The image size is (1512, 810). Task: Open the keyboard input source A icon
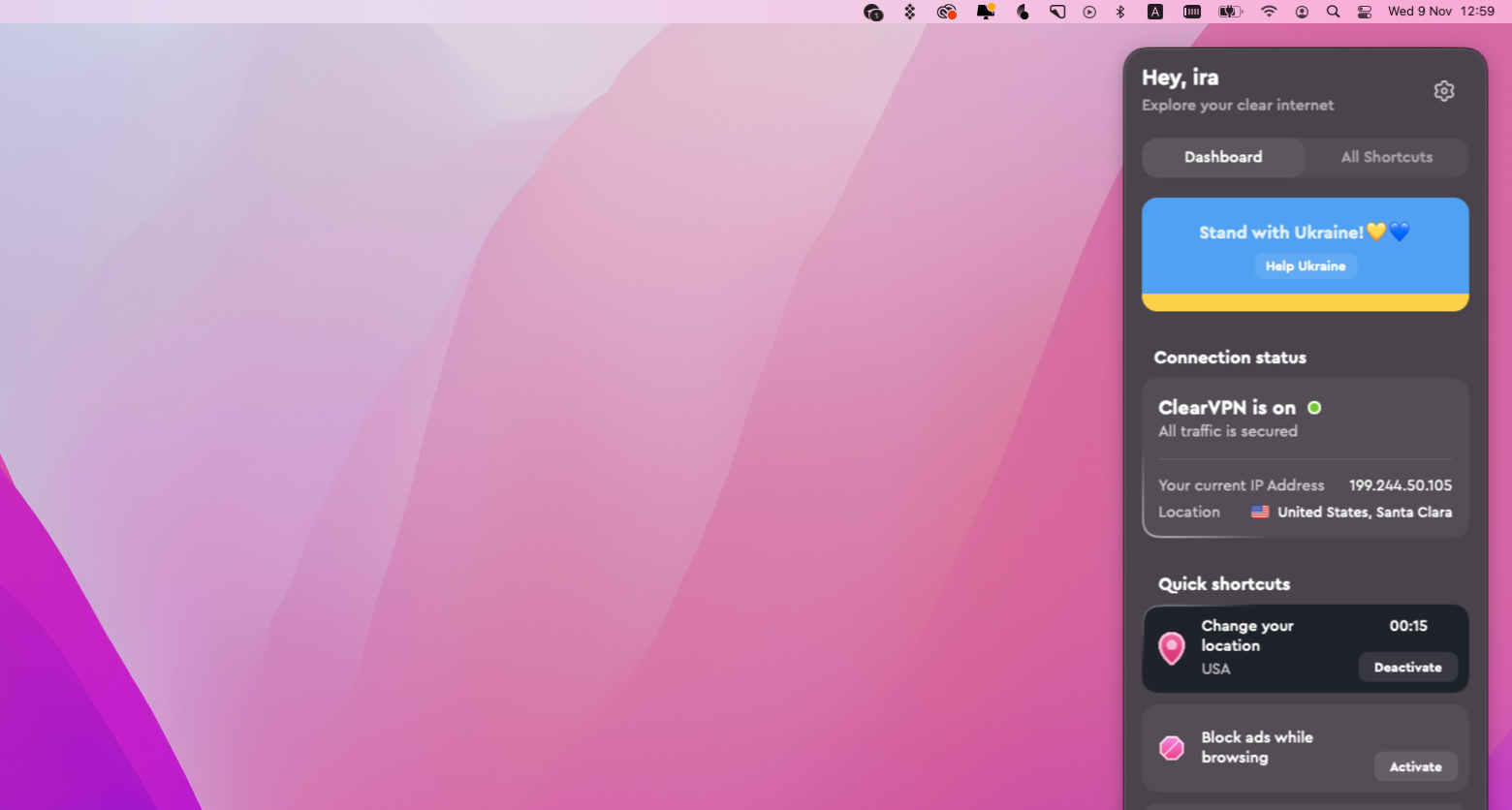pos(1155,12)
